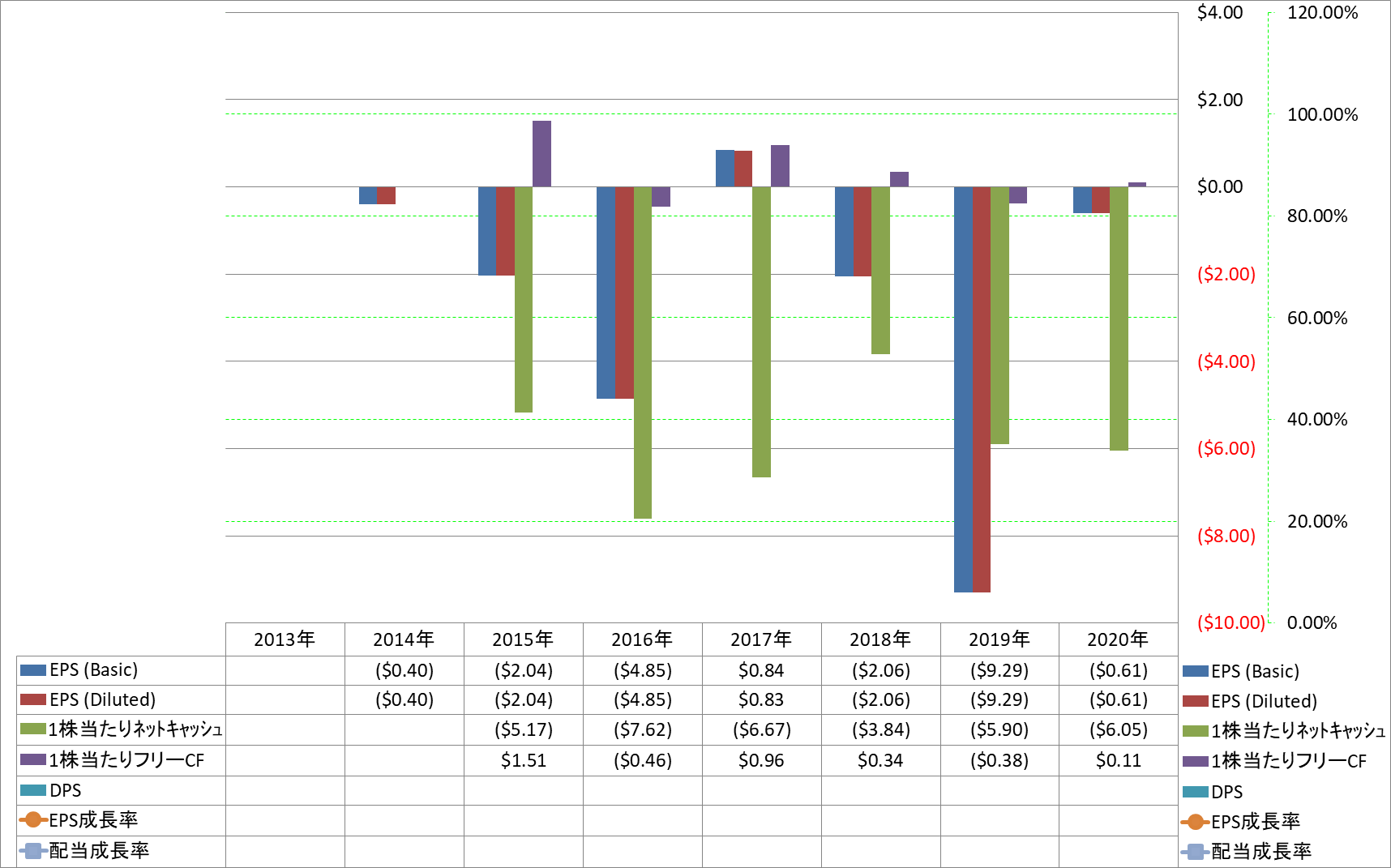Click the EPS (Basic) 2014 value ($0.40)
The height and width of the screenshot is (868, 1391).
click(x=404, y=671)
